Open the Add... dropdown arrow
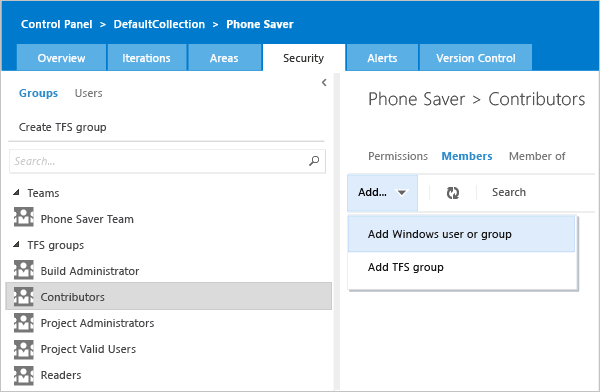Screen dimensions: 600x392 click(x=402, y=193)
